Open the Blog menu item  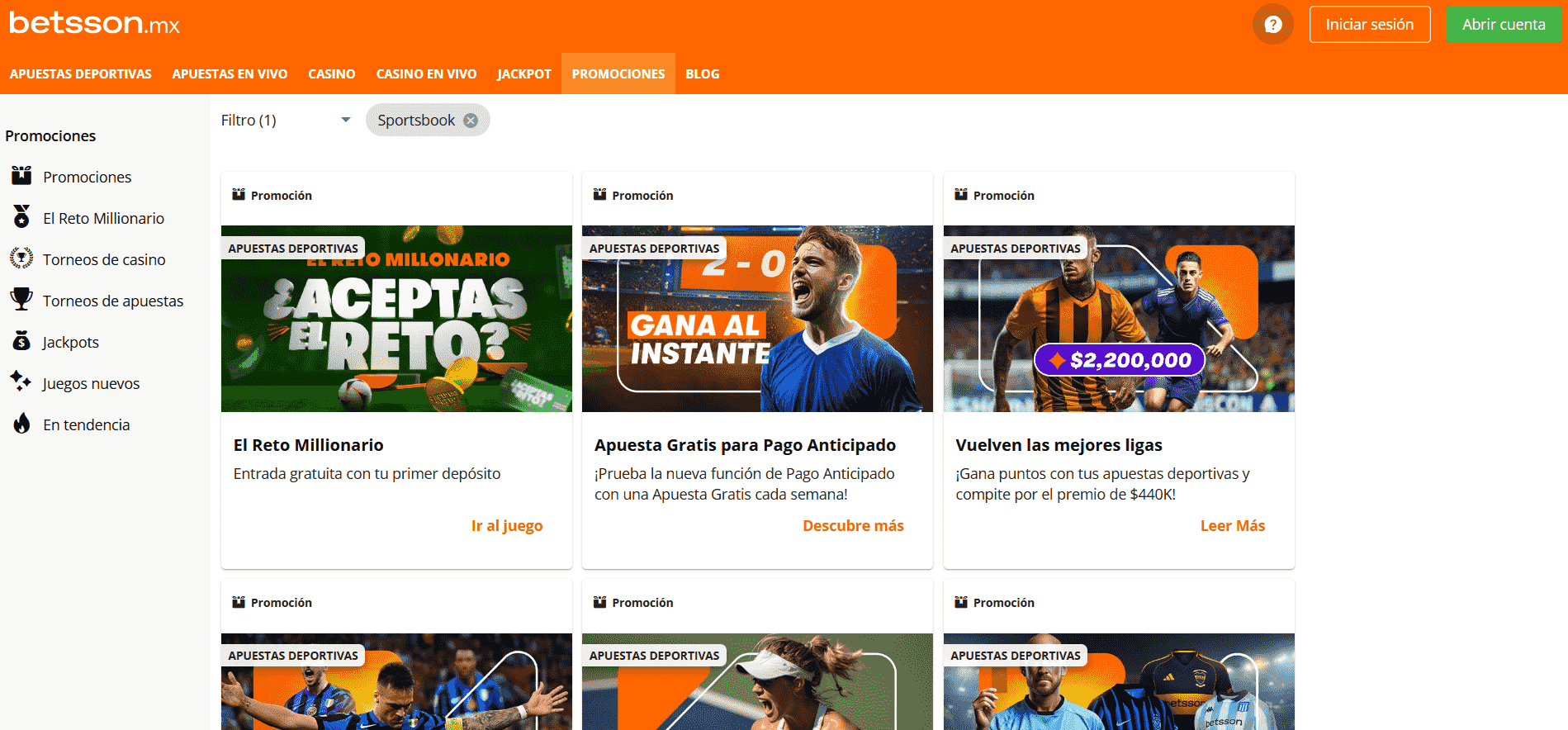click(703, 73)
